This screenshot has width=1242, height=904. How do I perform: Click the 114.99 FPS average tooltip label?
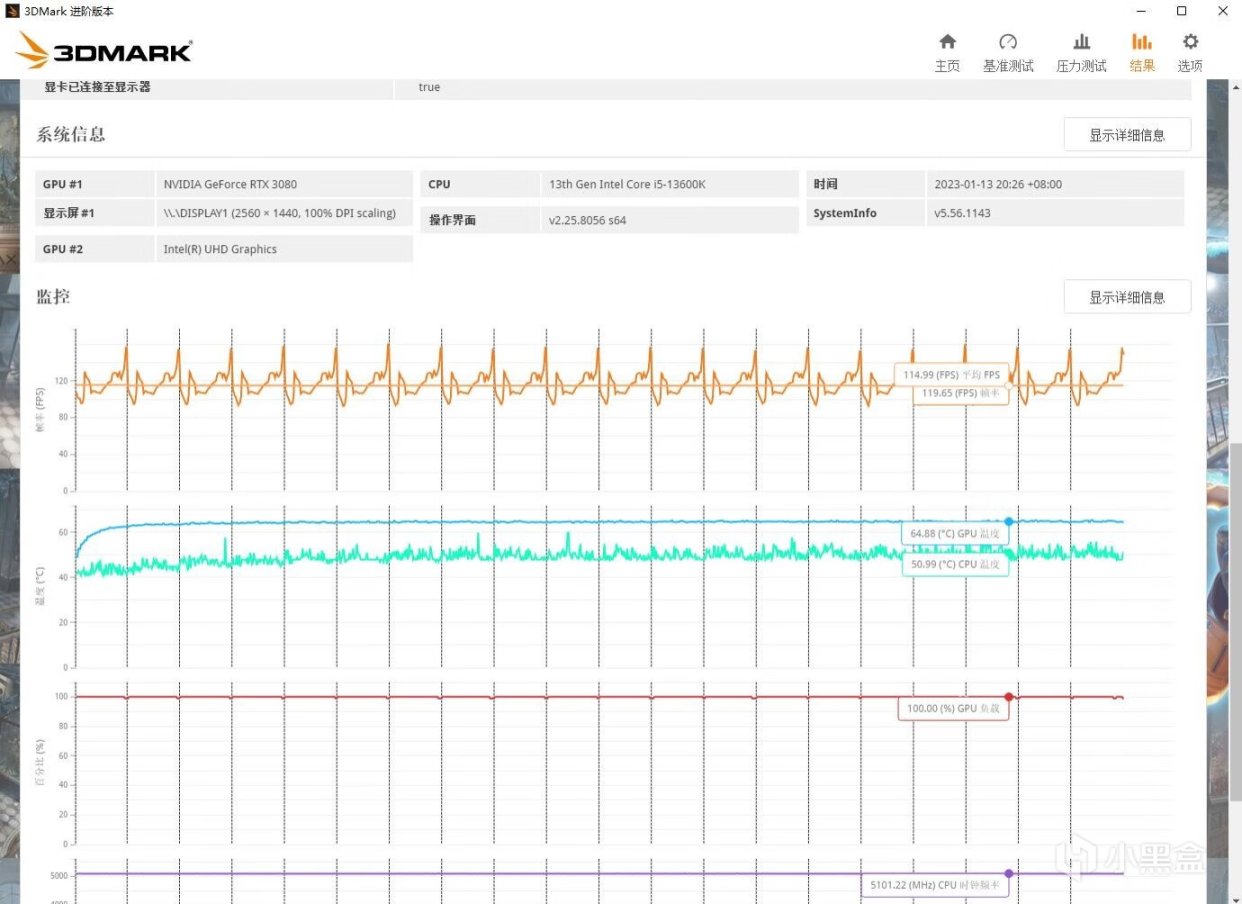coord(951,375)
